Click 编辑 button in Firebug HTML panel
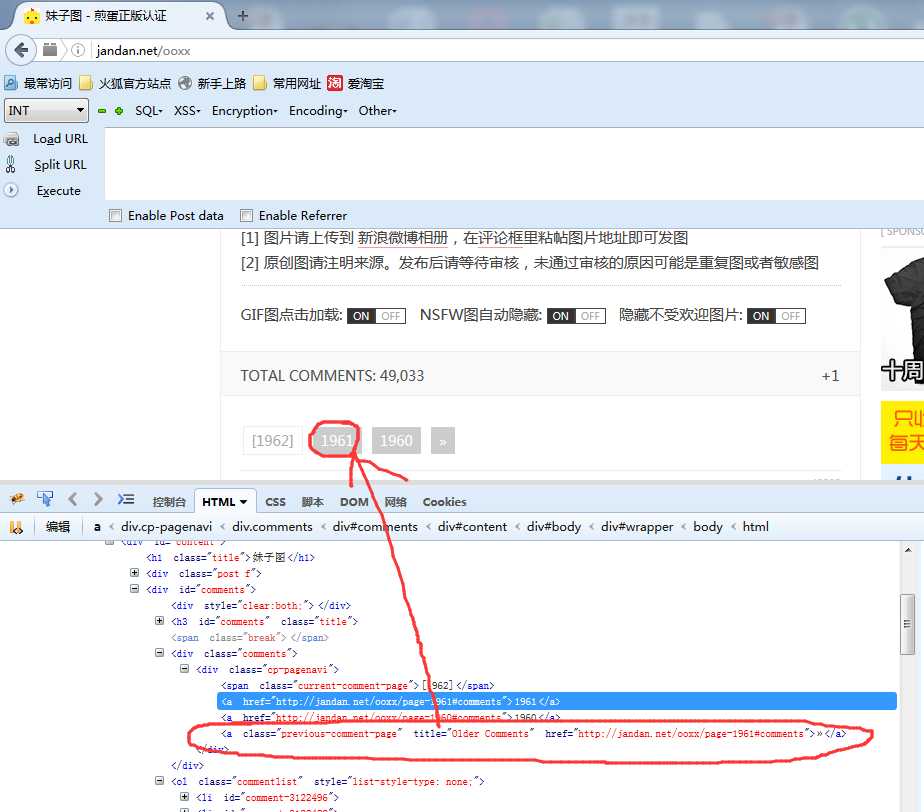The height and width of the screenshot is (812, 924). pyautogui.click(x=58, y=527)
